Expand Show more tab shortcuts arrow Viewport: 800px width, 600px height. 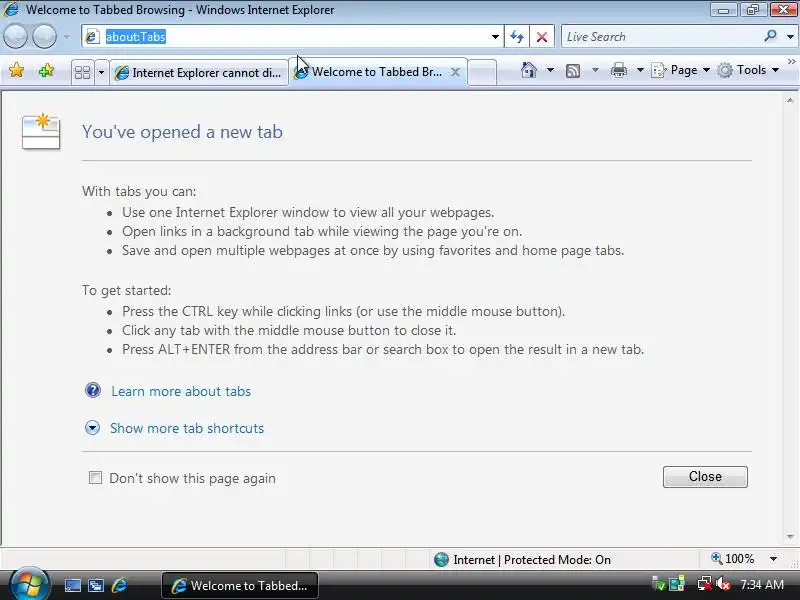click(x=92, y=428)
